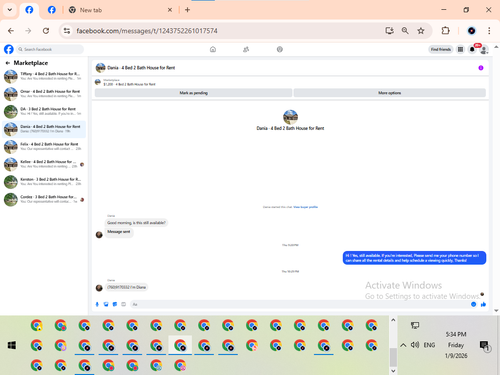Open Kerston's 3 Bed 2 Bath conversation
This screenshot has width=500, height=375.
point(44,182)
